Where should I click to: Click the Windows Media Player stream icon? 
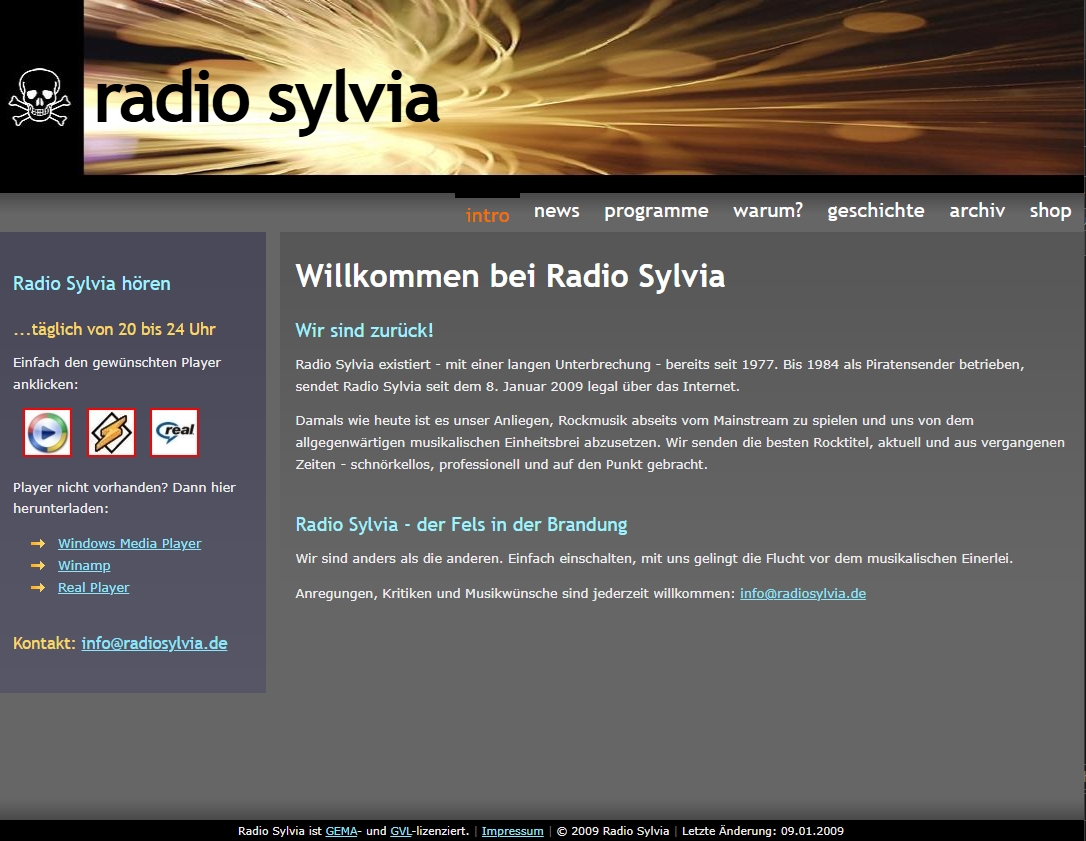tap(47, 433)
